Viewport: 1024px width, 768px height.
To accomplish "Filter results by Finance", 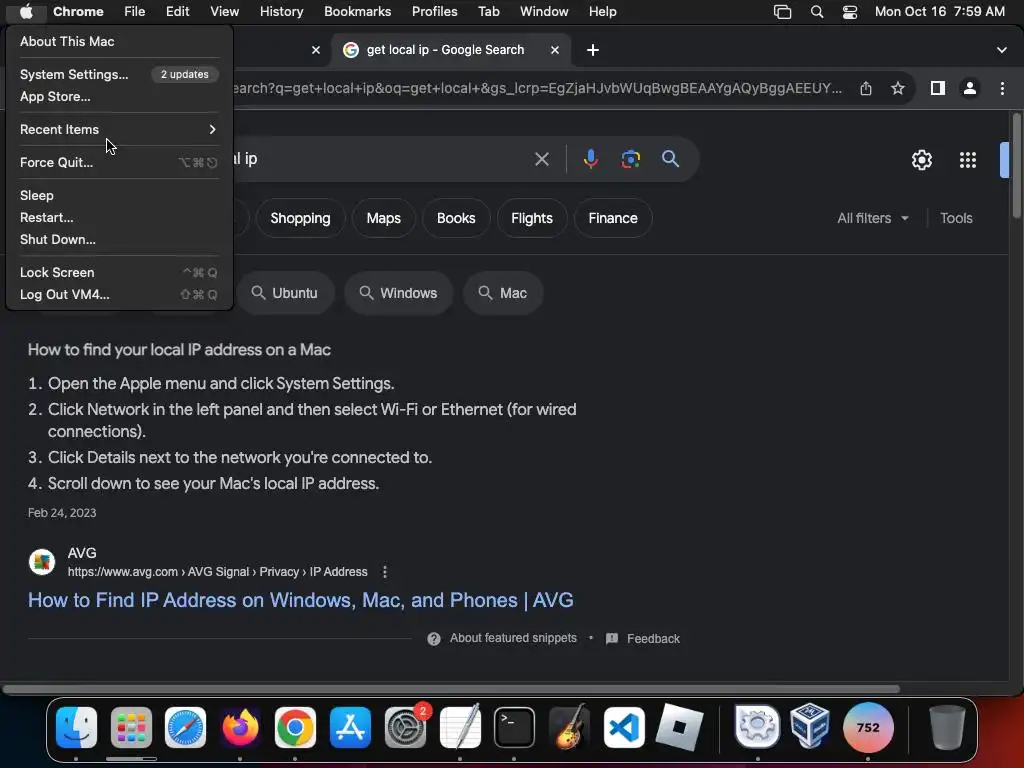I will (x=613, y=218).
